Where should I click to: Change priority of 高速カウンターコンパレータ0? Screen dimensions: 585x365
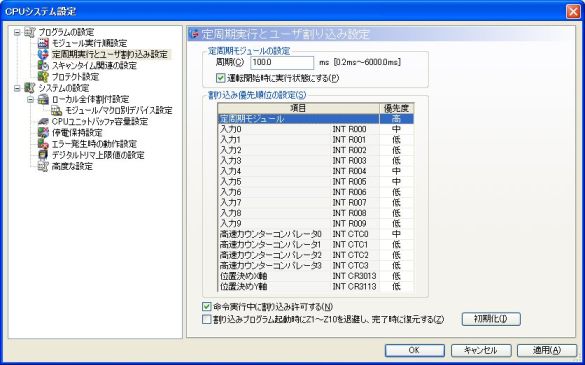[x=397, y=234]
